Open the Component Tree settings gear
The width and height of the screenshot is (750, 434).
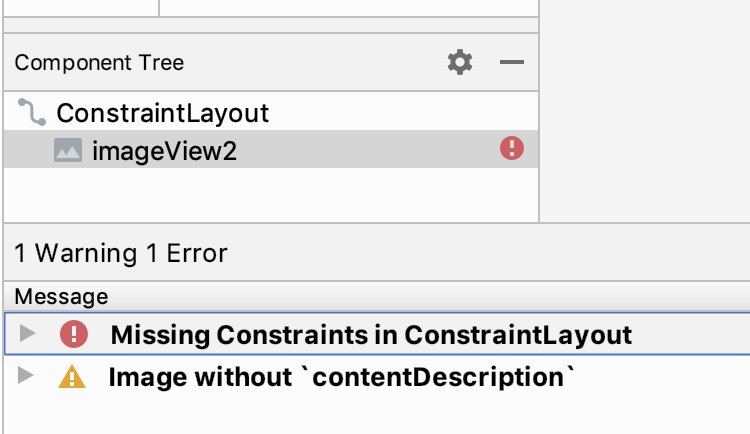(x=459, y=63)
